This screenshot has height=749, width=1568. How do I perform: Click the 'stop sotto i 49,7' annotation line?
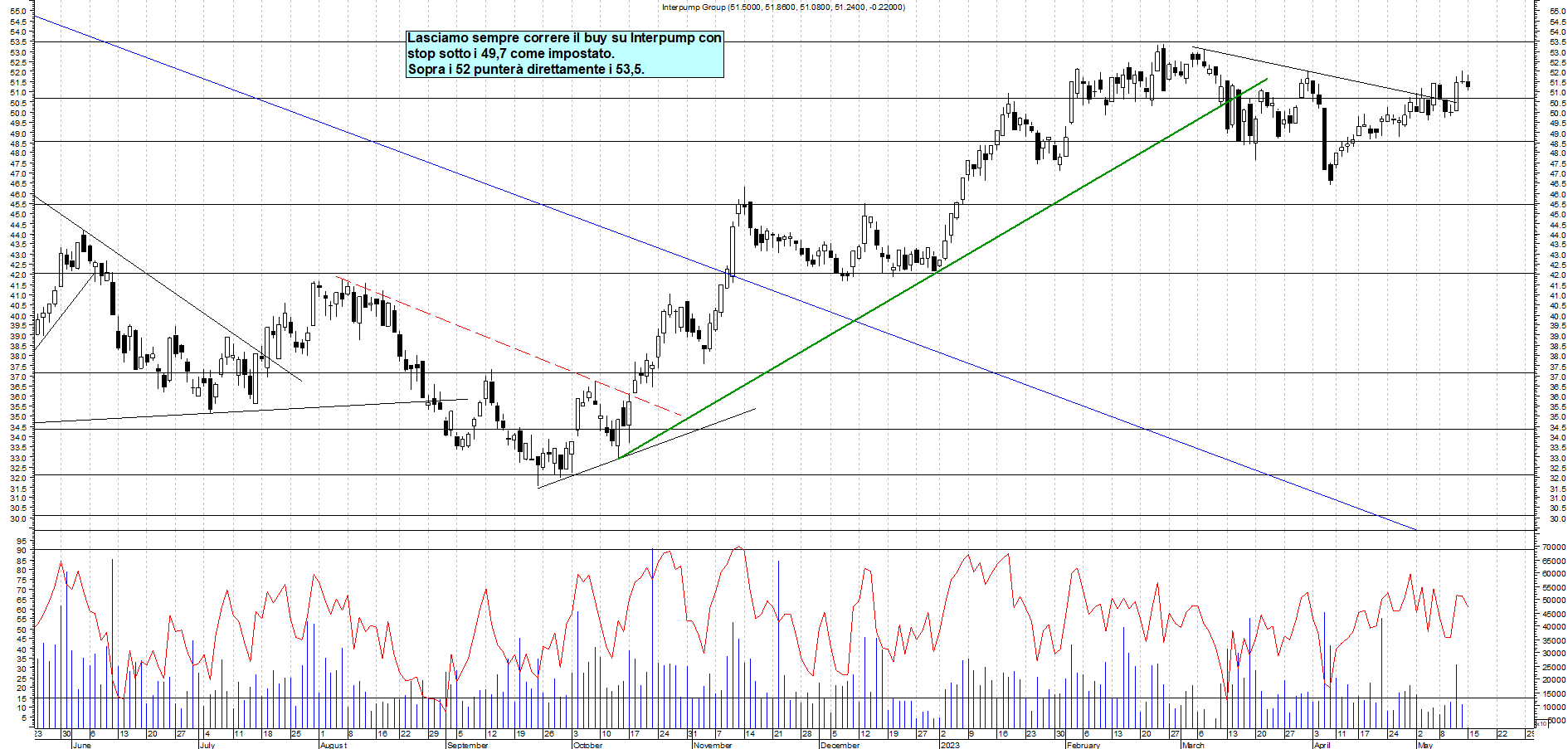511,54
